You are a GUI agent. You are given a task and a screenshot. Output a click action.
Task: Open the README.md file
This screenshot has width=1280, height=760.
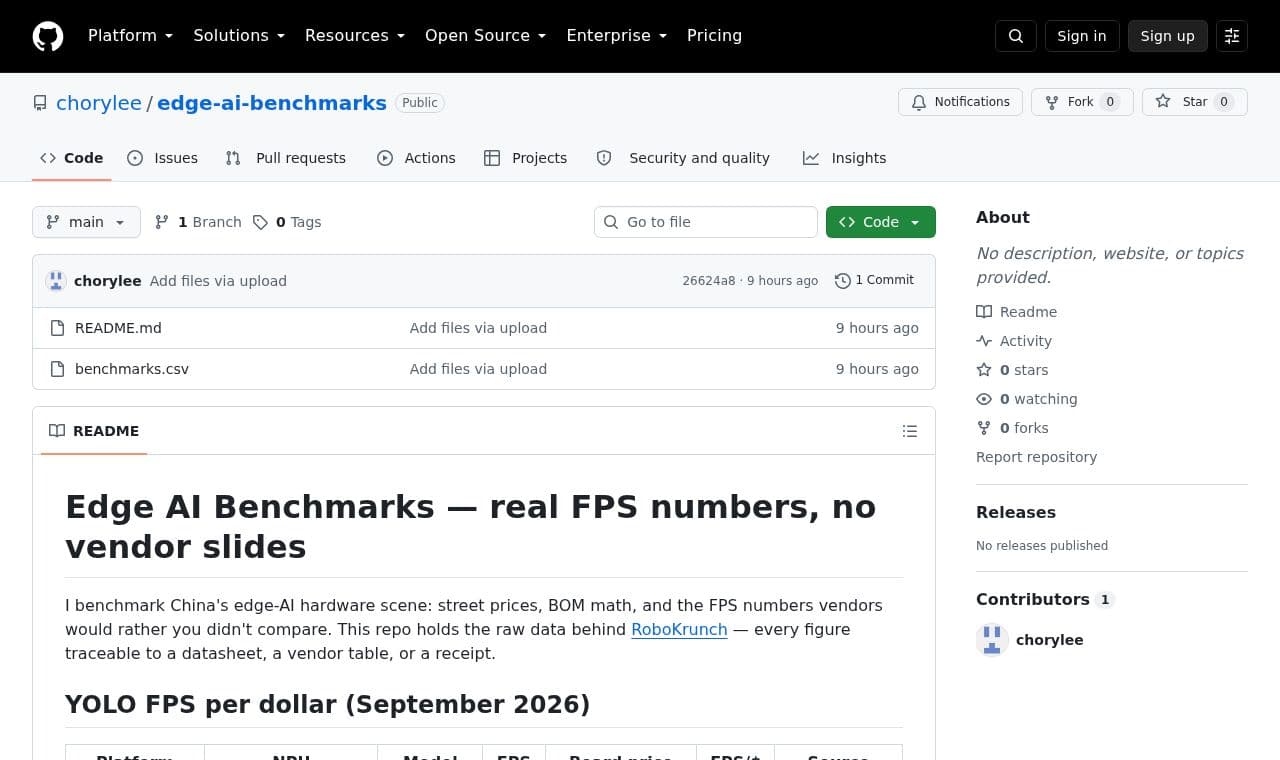pyautogui.click(x=118, y=328)
